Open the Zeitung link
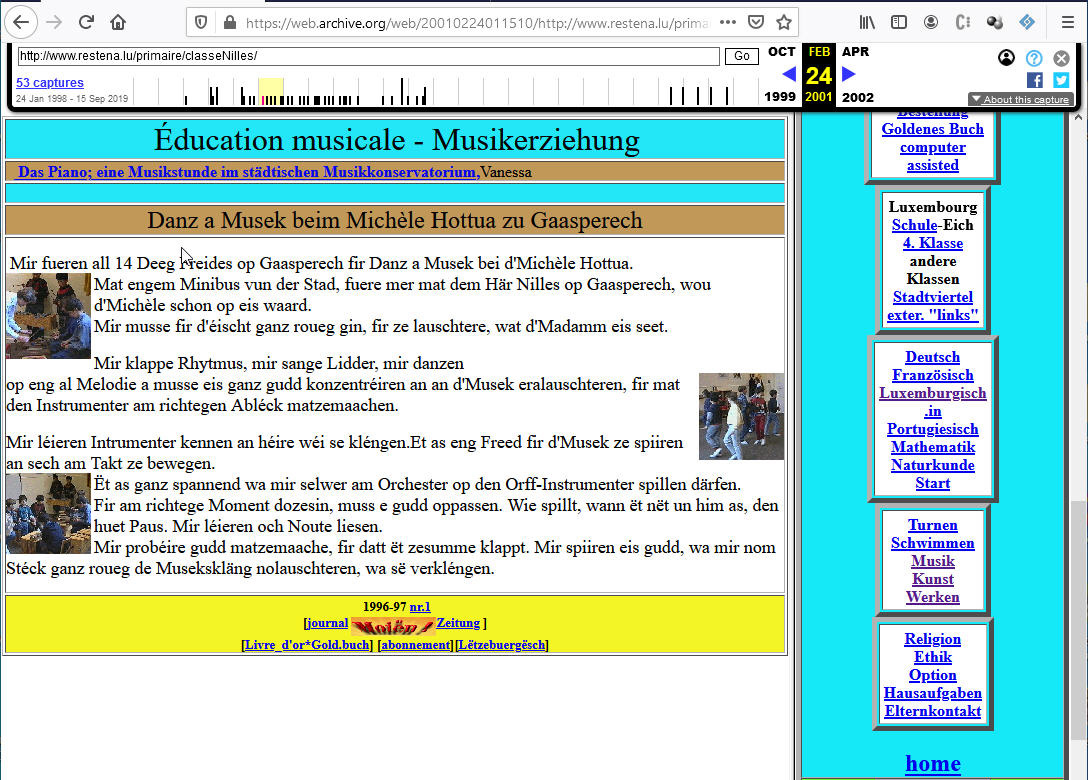1088x780 pixels. point(458,623)
